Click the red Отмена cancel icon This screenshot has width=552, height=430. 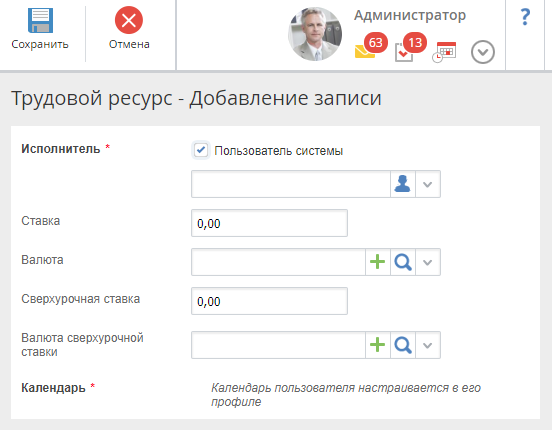[129, 20]
